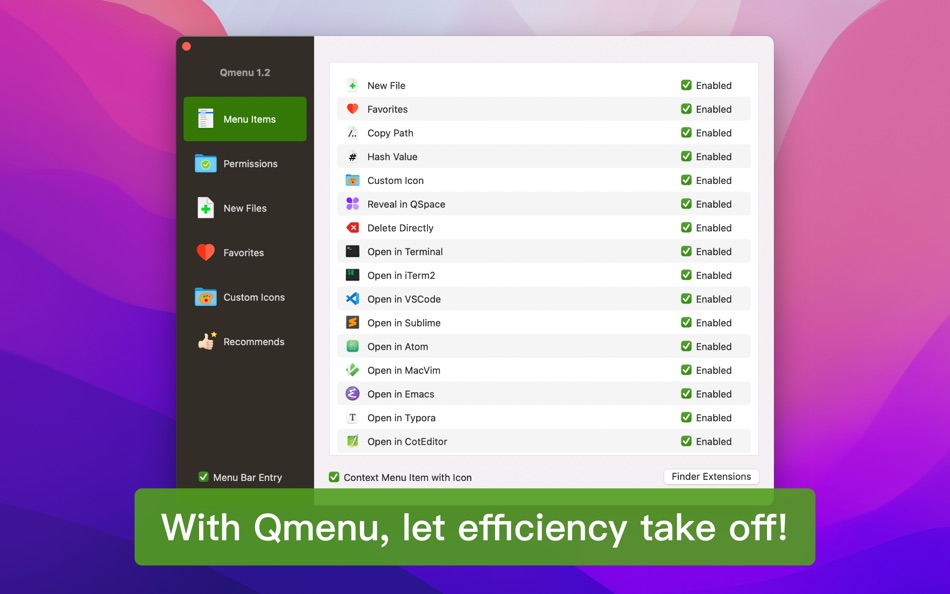Go to the Recommends section
The height and width of the screenshot is (594, 950).
tap(244, 341)
